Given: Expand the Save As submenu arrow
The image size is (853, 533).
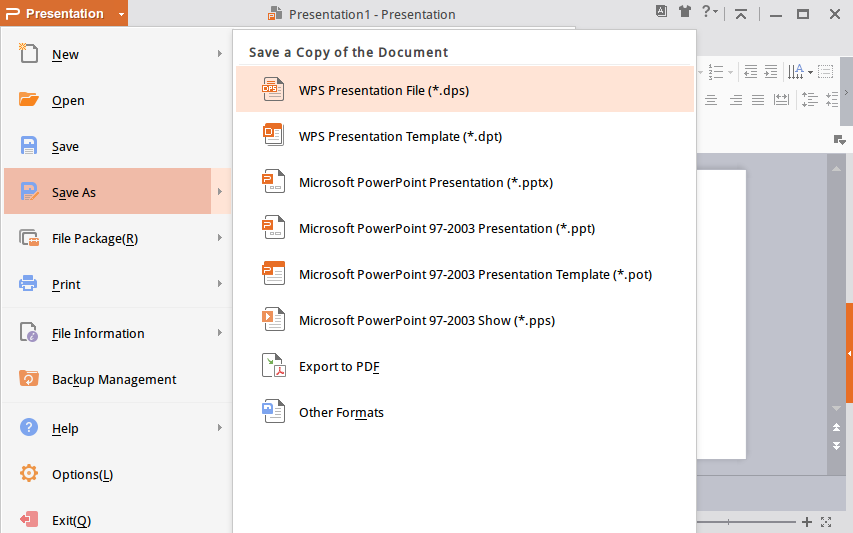Looking at the screenshot, I should pyautogui.click(x=220, y=191).
